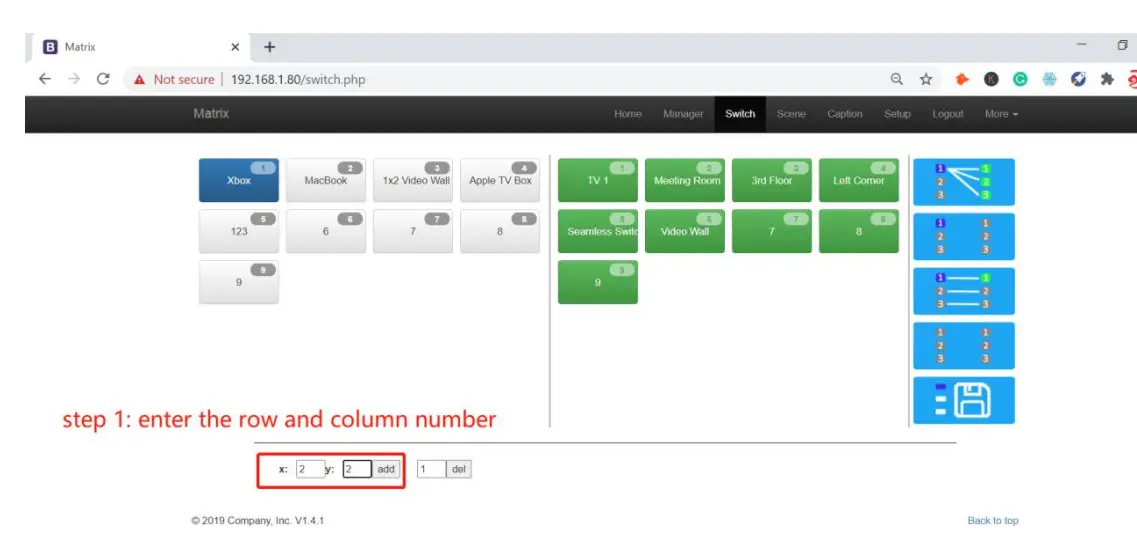Click the add button
Viewport: 1137px width, 551px height.
click(x=386, y=469)
